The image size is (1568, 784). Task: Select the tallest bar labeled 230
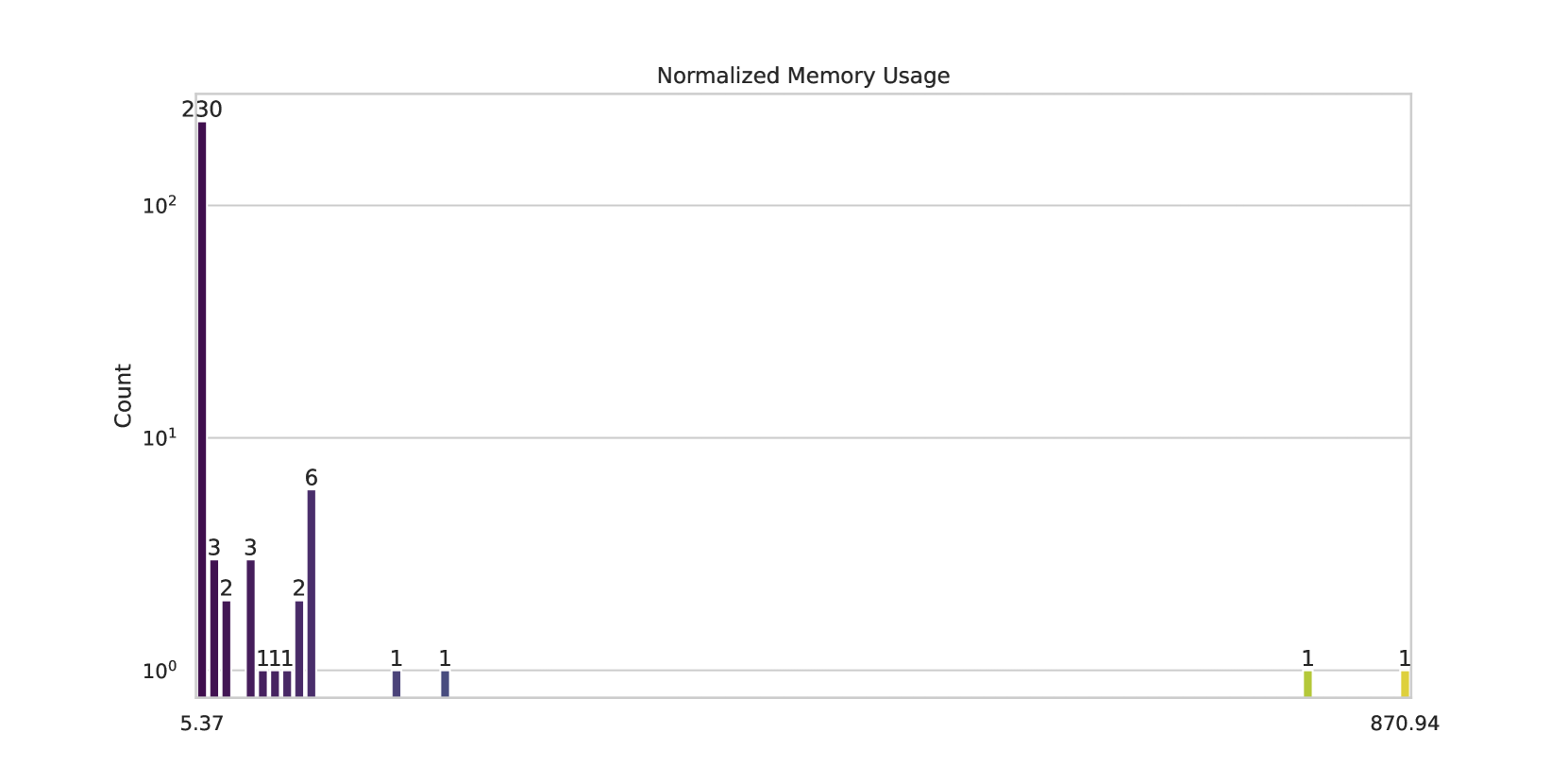(202, 406)
